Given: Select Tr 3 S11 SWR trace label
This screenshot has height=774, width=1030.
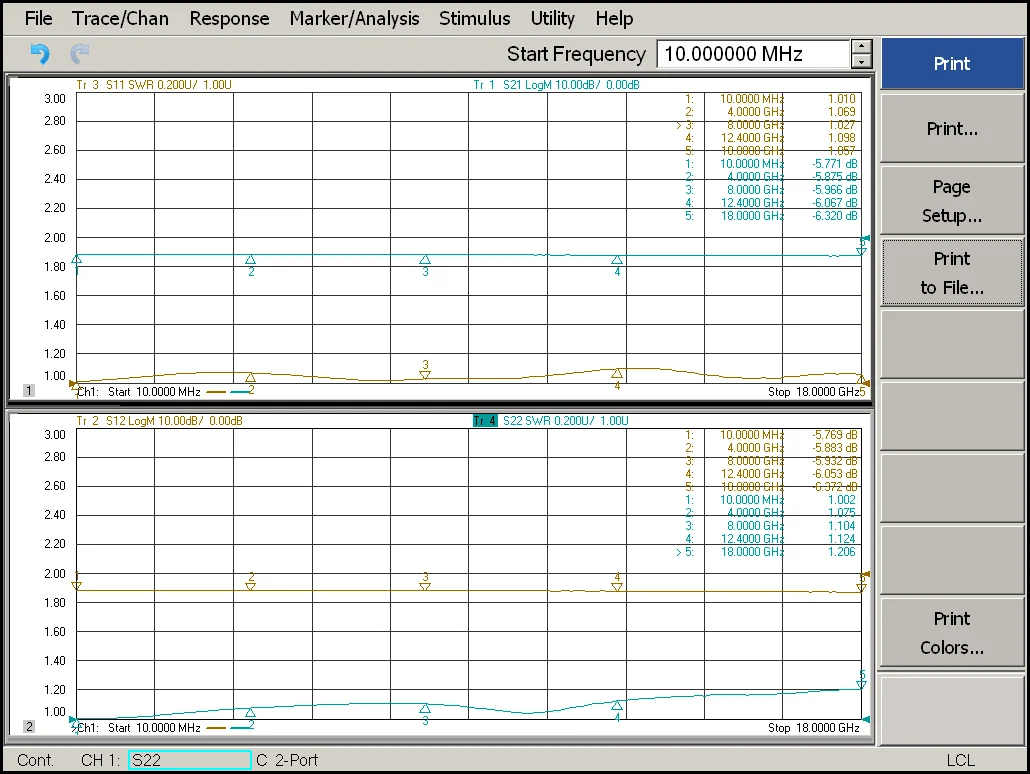Looking at the screenshot, I should (x=154, y=85).
